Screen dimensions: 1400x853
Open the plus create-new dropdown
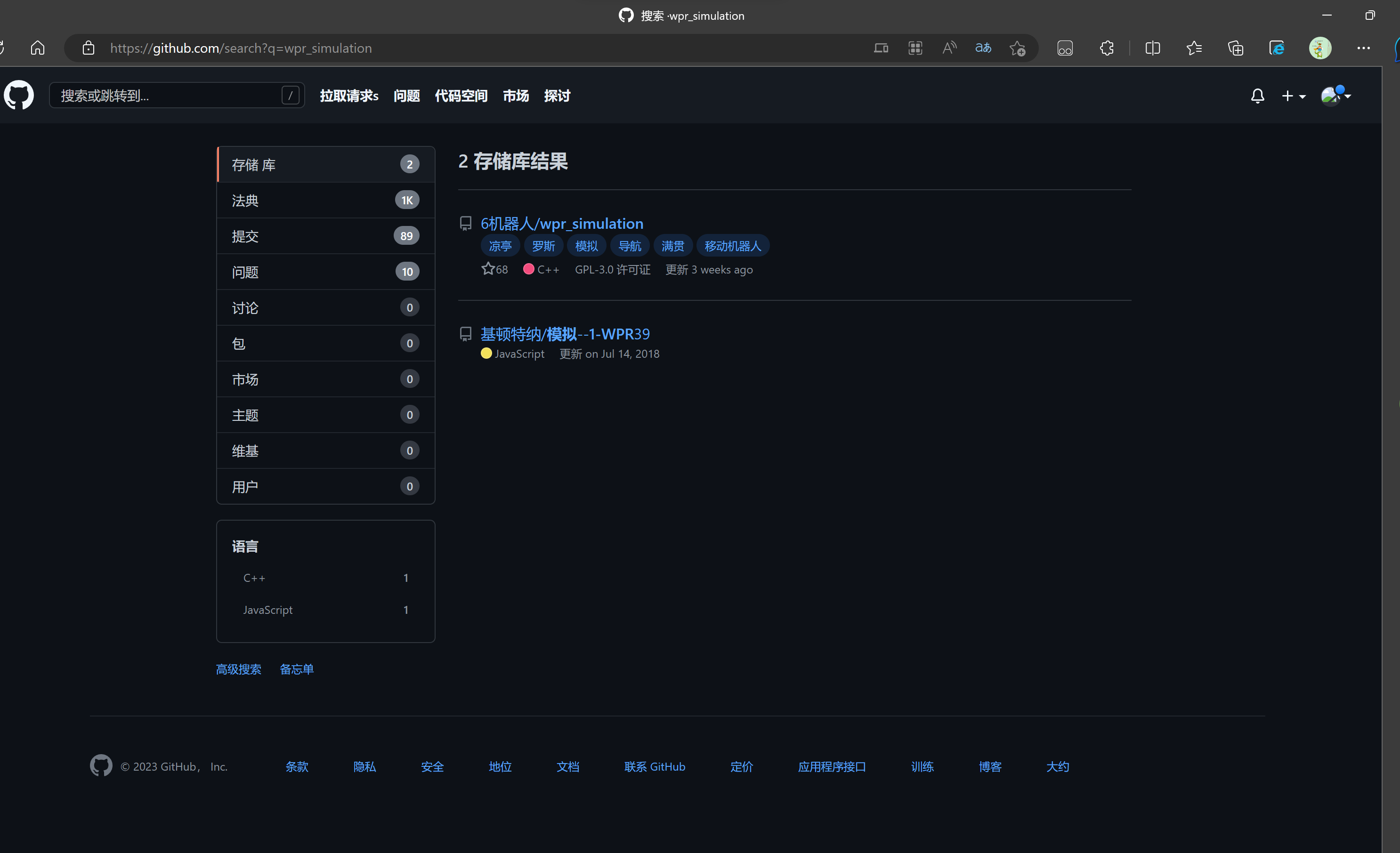(x=1293, y=96)
